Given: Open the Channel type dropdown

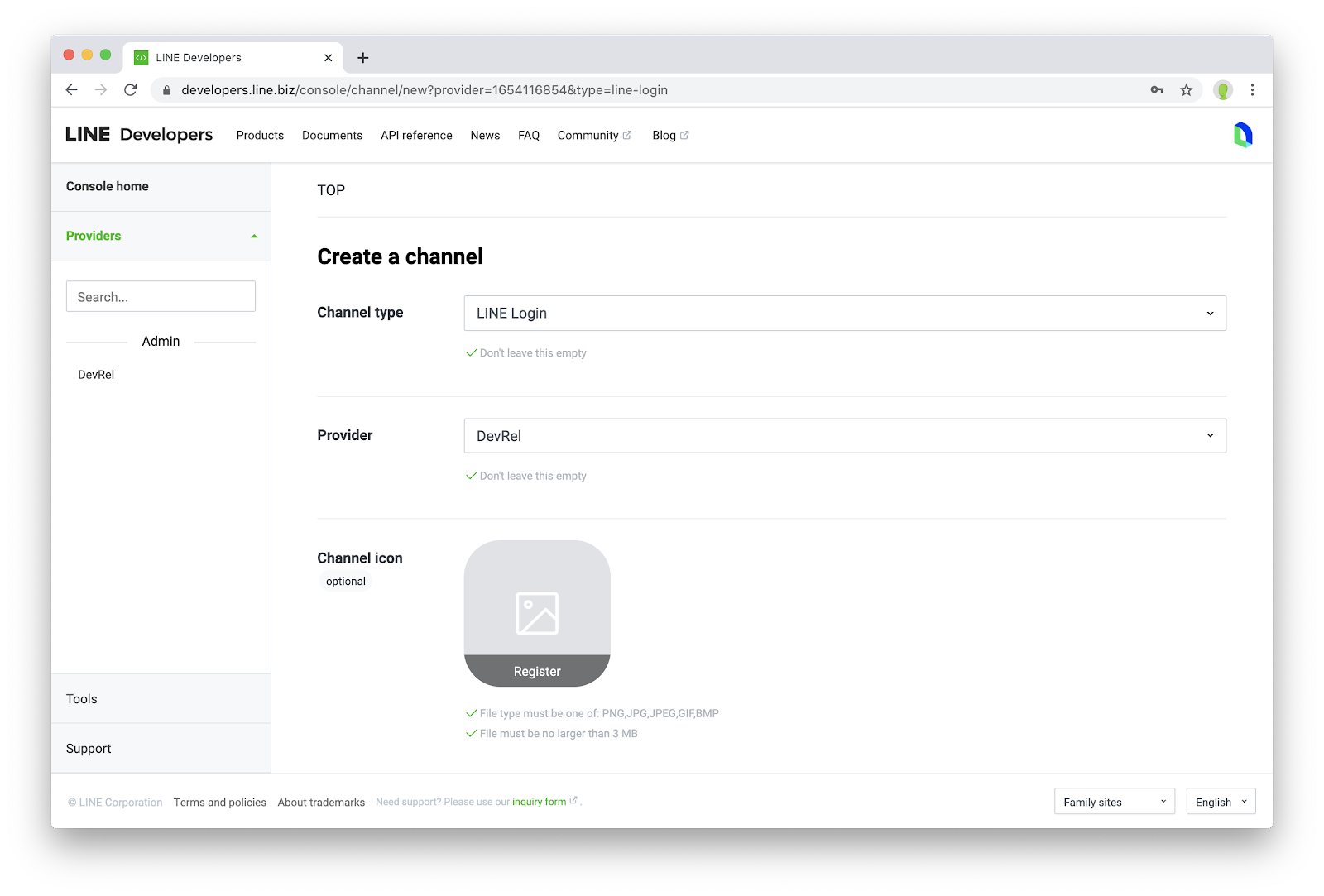Looking at the screenshot, I should click(x=845, y=314).
